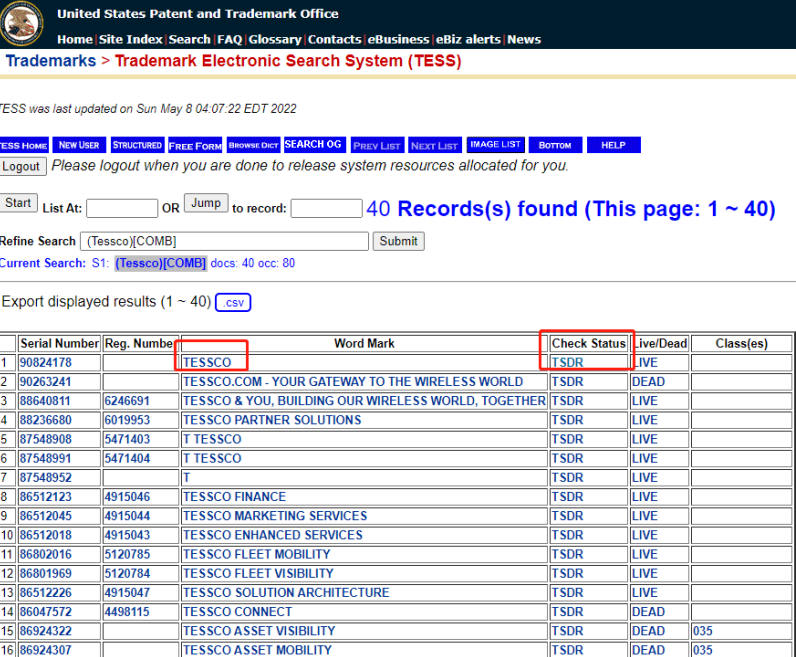
Task: Open the Help toolbar button
Action: (x=614, y=145)
